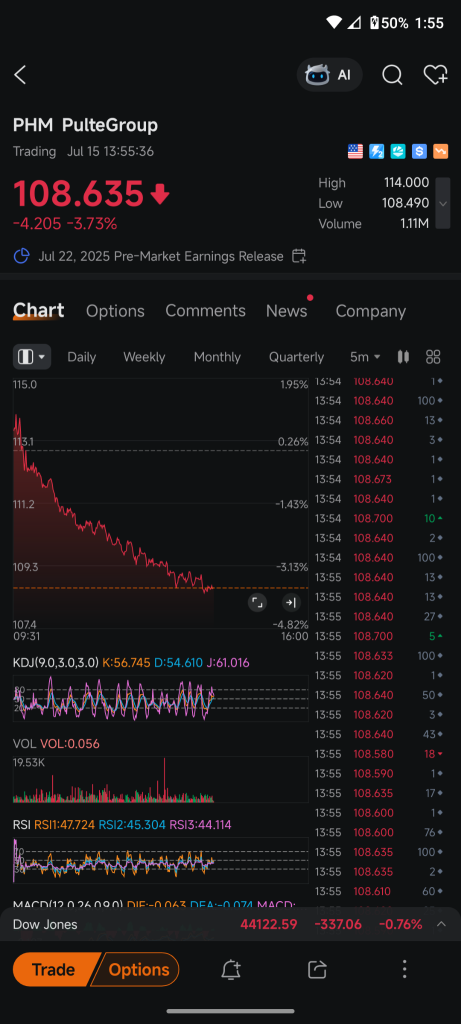The image size is (461, 1024).
Task: Tap the -4.205 -3.73% change text
Action: tap(65, 224)
